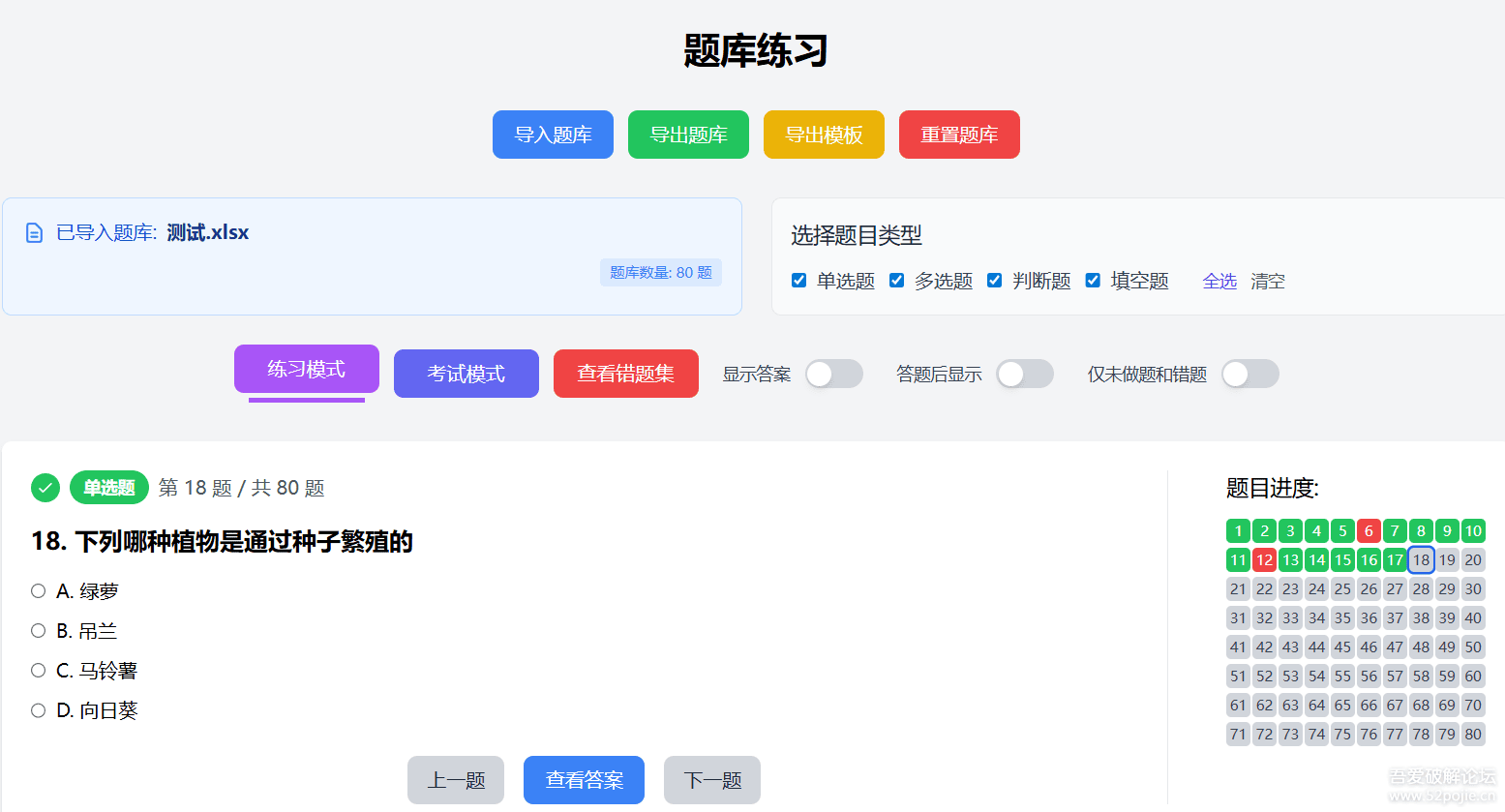Click the 重置题库 button
The width and height of the screenshot is (1505, 812).
959,135
